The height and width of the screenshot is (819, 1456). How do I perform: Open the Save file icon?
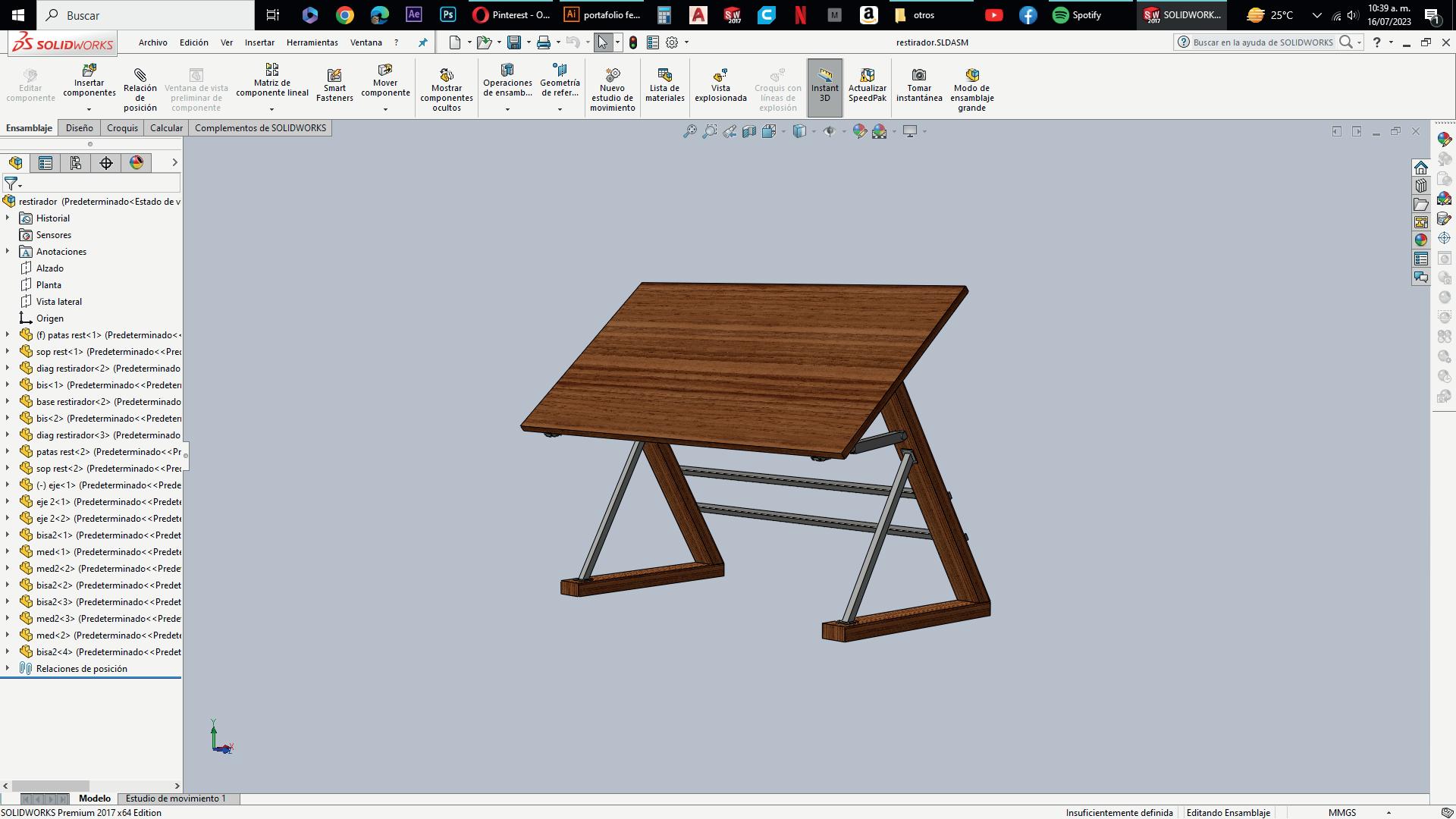[x=514, y=42]
